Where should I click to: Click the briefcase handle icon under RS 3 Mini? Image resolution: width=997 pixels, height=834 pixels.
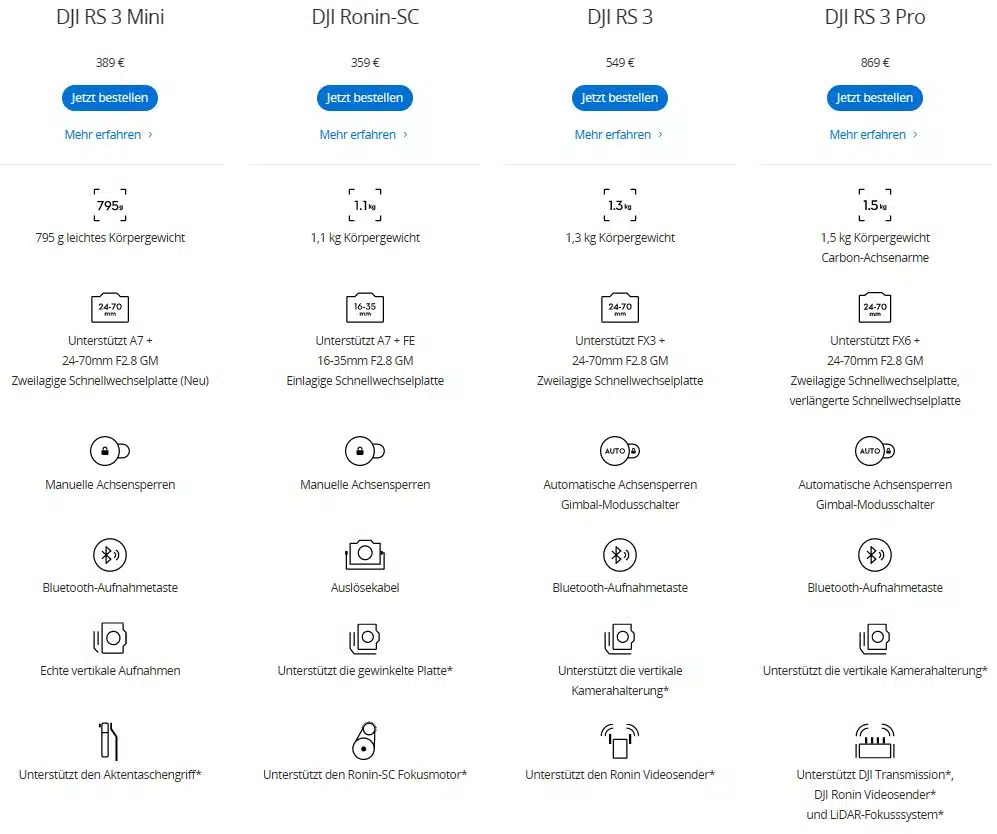coord(109,741)
